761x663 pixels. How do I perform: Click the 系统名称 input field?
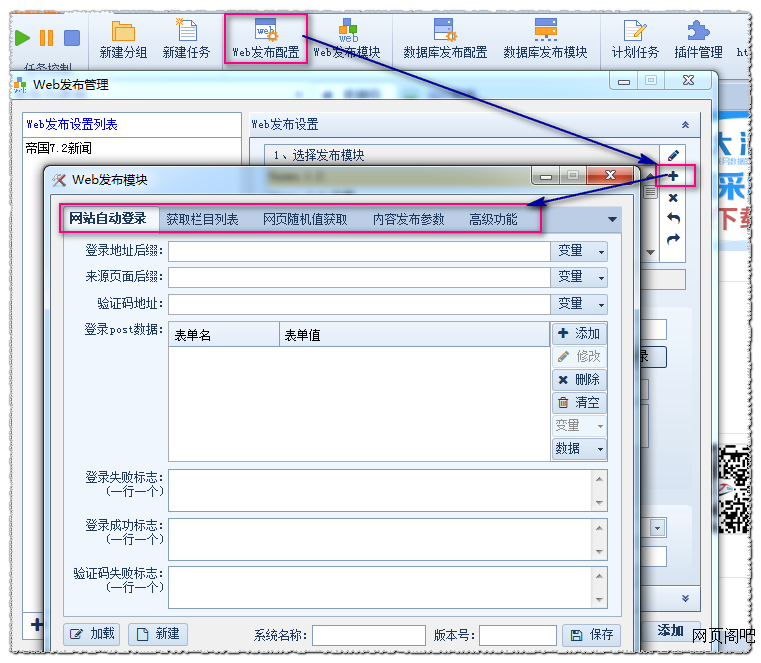click(x=368, y=636)
